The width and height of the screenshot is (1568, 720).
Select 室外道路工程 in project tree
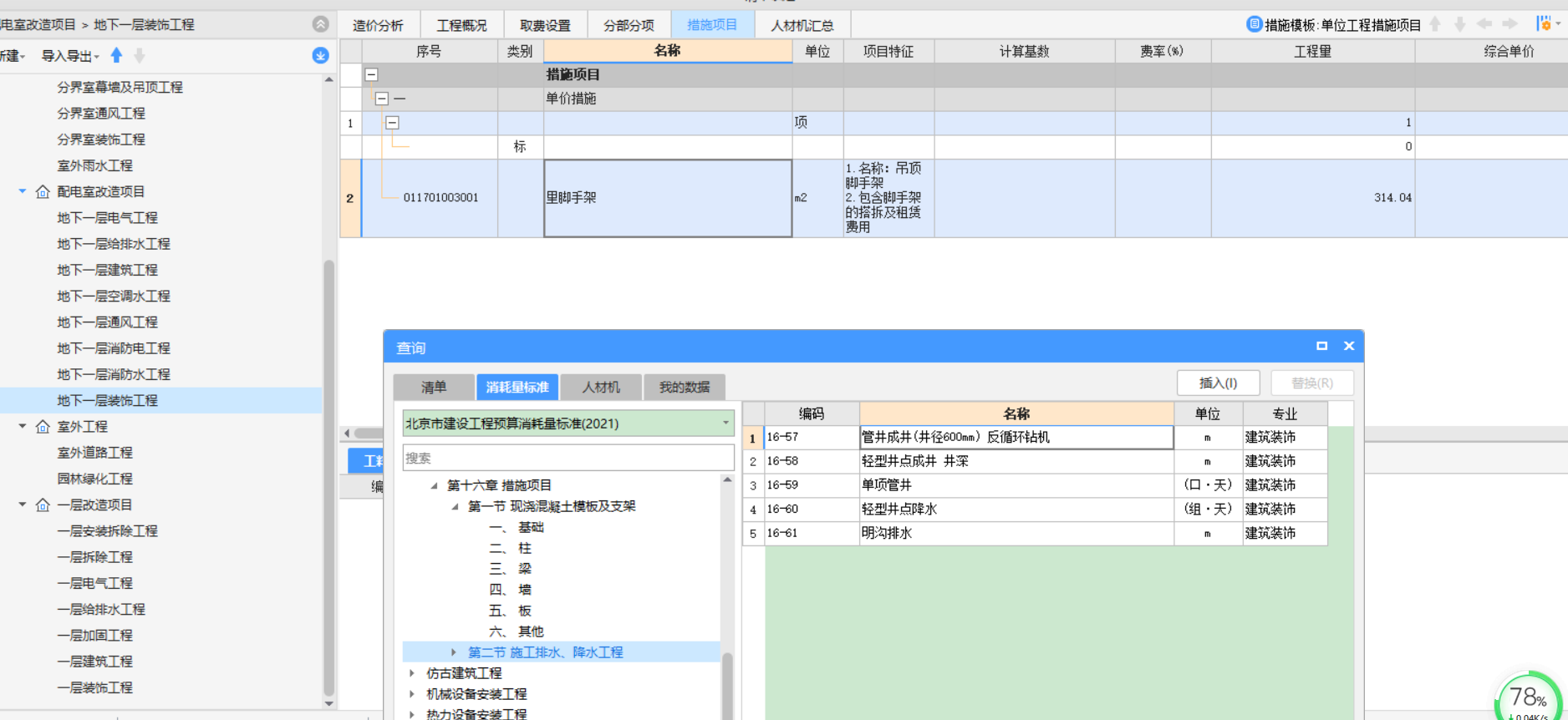(x=94, y=453)
